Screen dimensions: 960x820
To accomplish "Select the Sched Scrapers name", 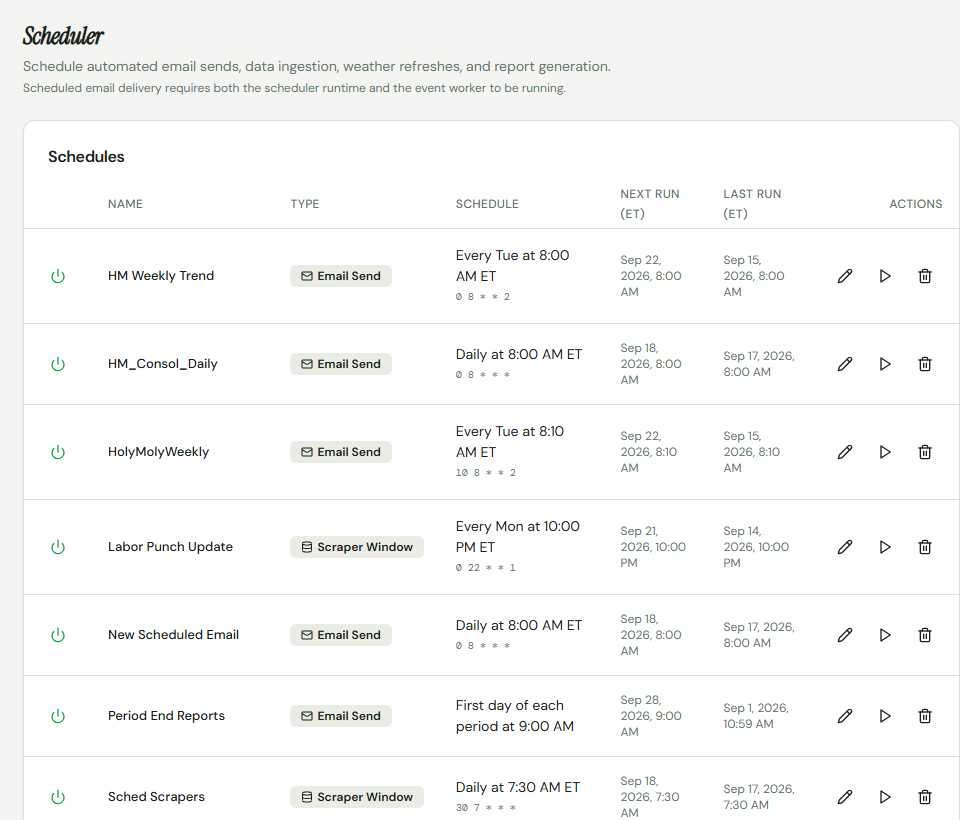I will (x=156, y=797).
